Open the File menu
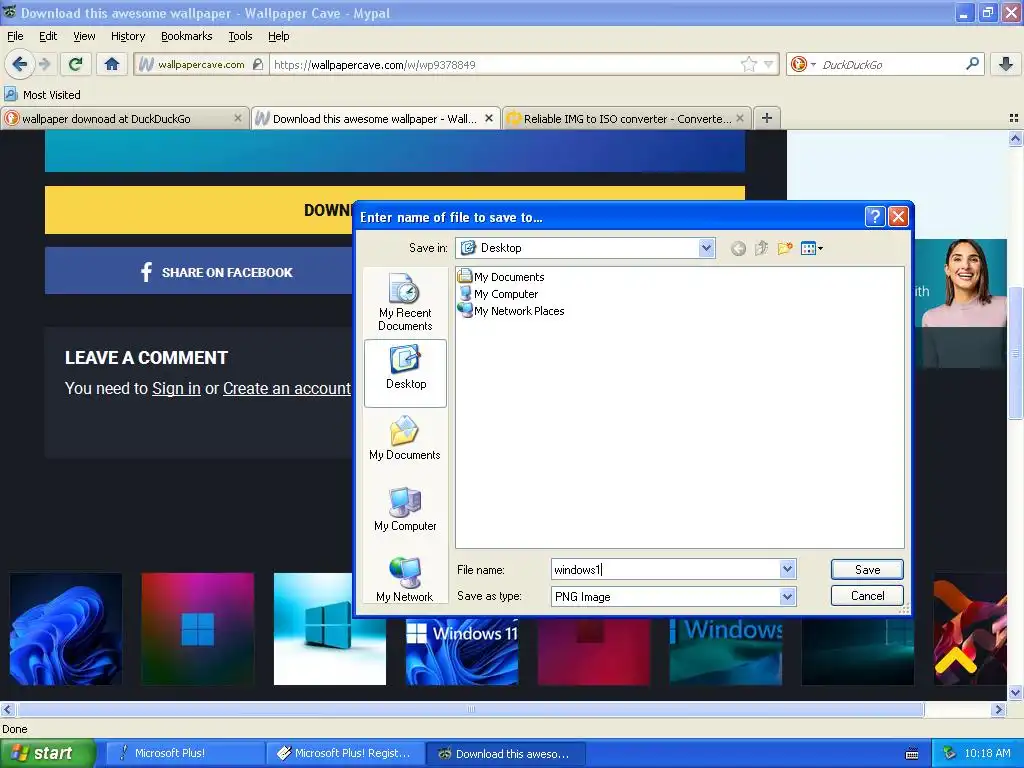 pyautogui.click(x=15, y=36)
